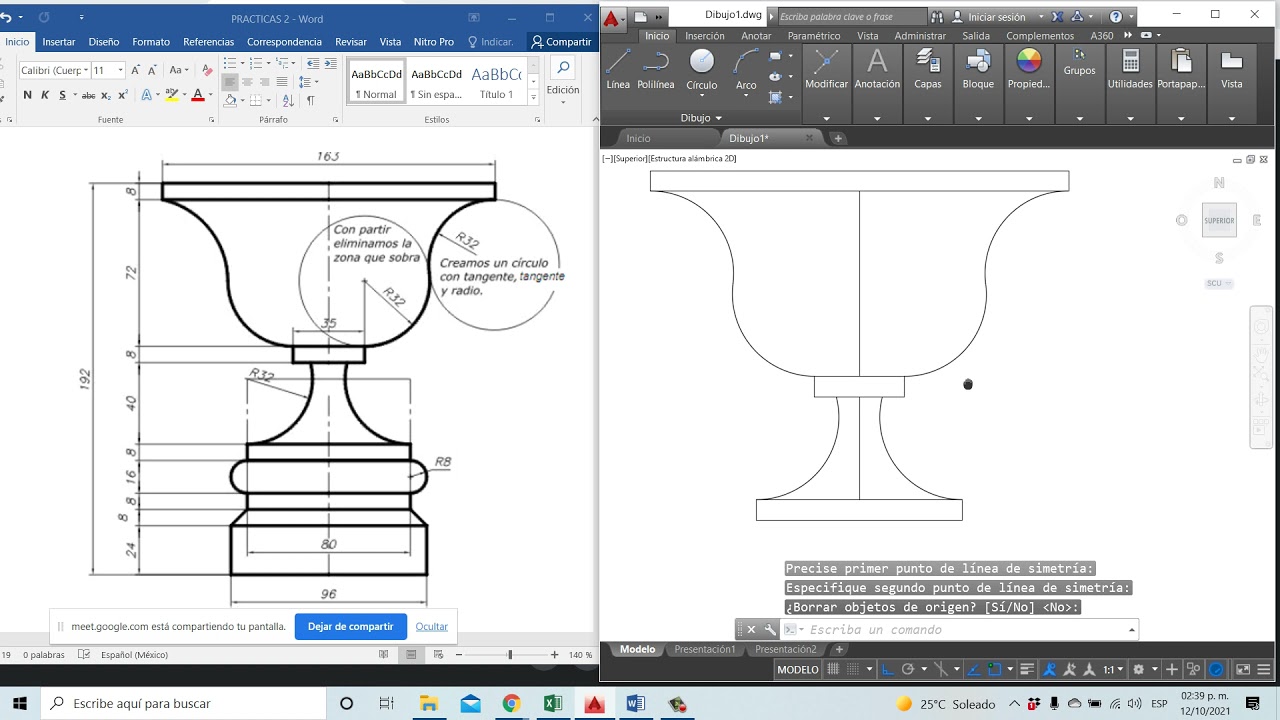
Task: Choose the Arco tool in AutoCAD
Action: point(746,69)
